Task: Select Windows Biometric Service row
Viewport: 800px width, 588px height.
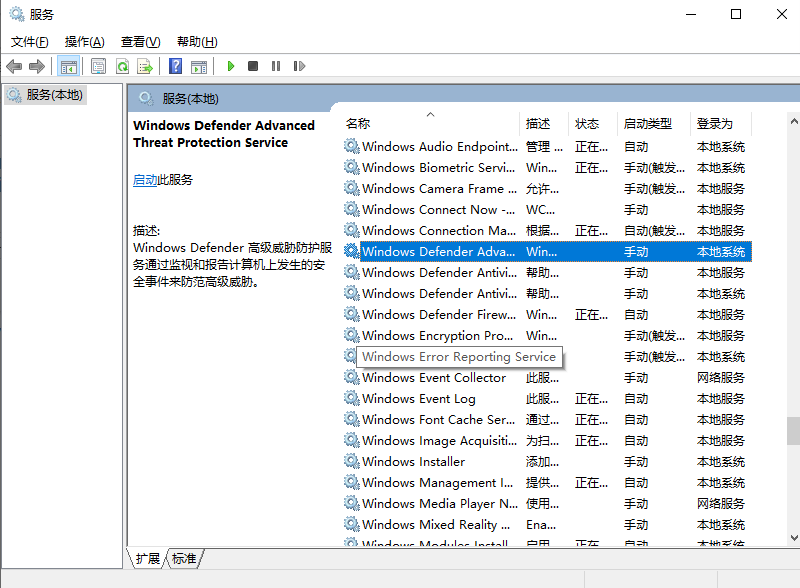Action: 547,167
